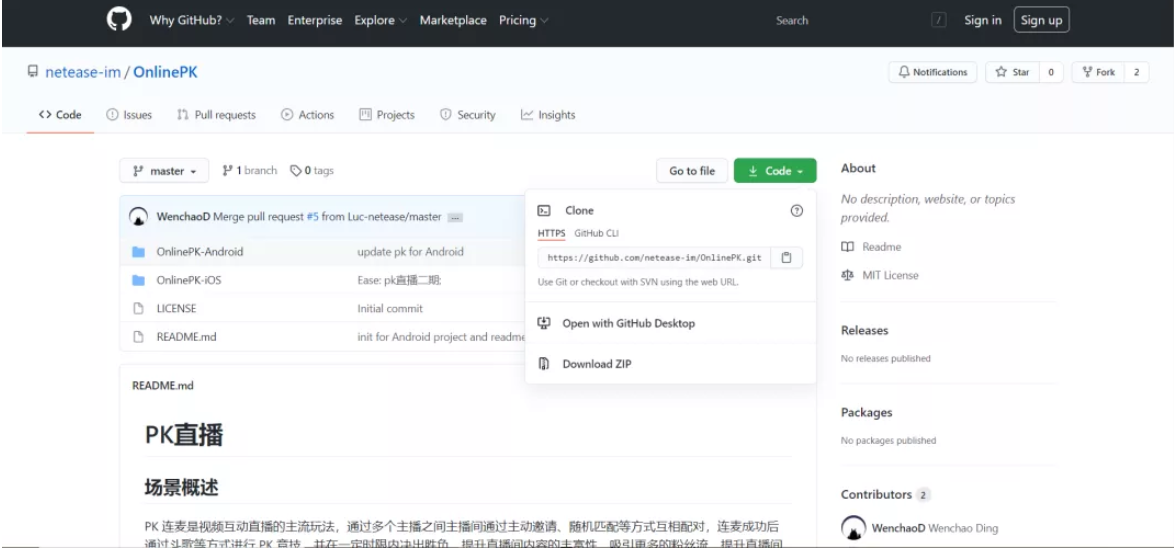Select the GitHub CLI clone tab
Viewport: 1174px width, 551px height.
click(597, 234)
